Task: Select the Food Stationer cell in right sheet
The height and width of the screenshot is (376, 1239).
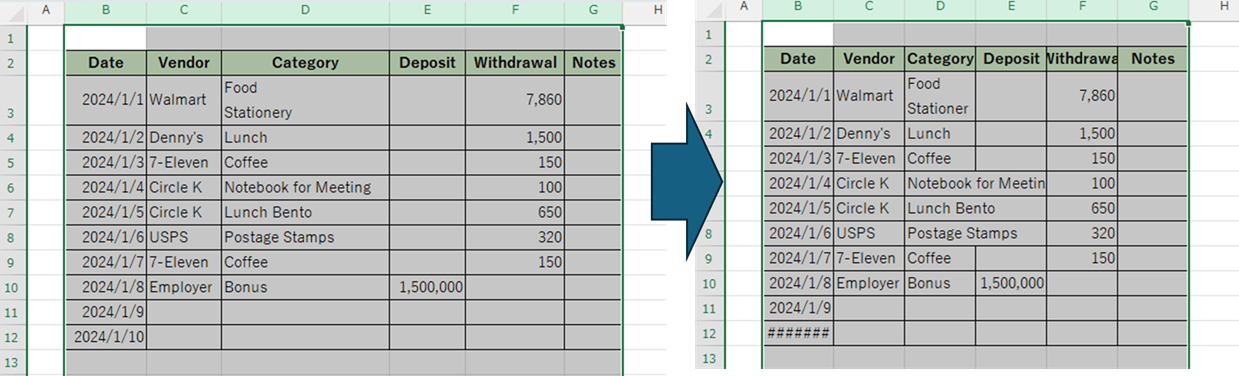Action: tap(940, 96)
